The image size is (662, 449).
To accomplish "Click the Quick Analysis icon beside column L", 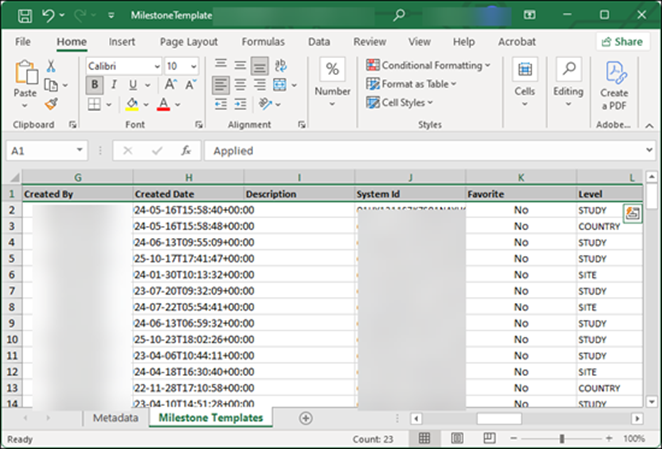I will tap(632, 211).
